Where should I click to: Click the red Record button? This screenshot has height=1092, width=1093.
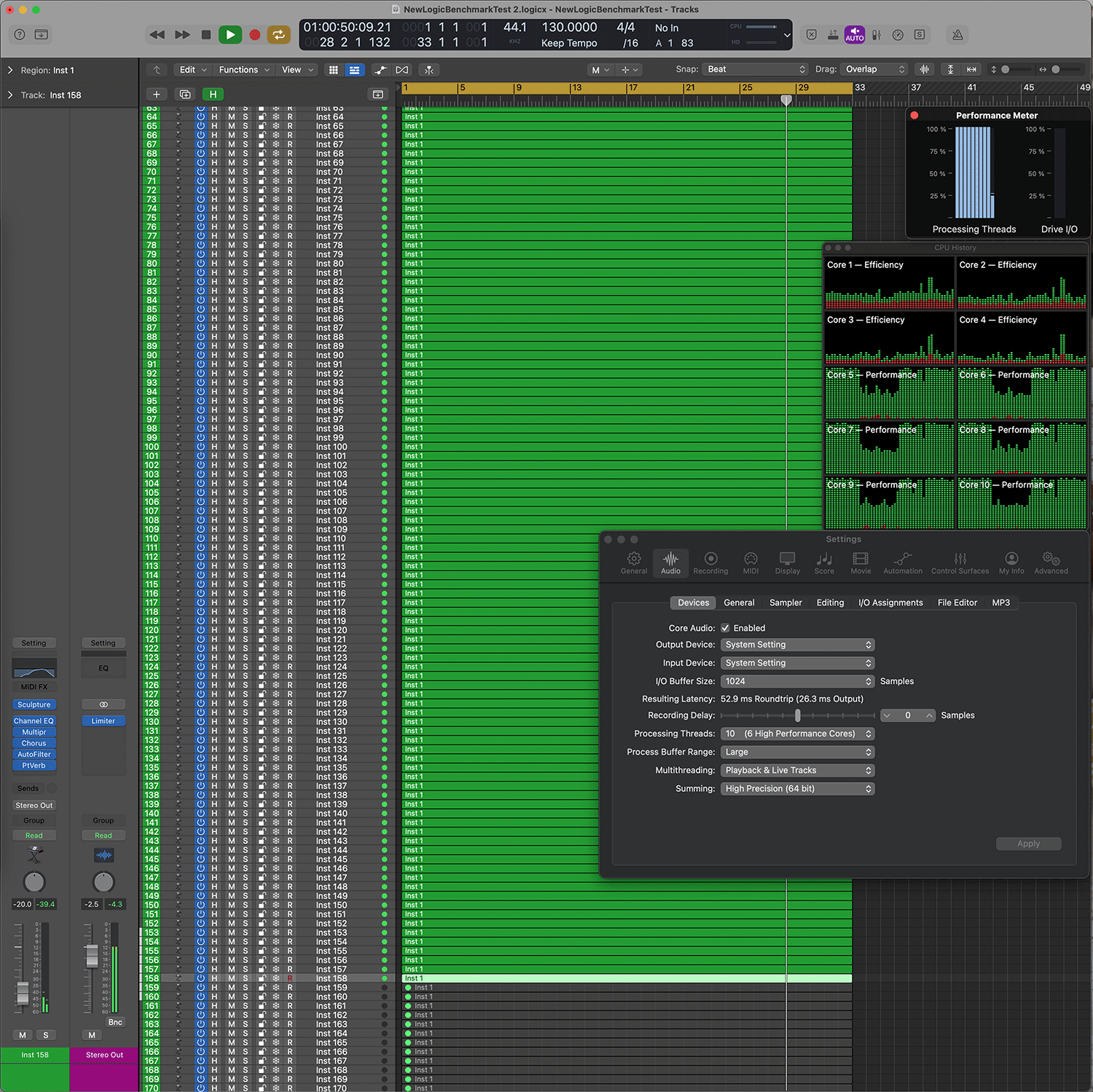click(254, 34)
